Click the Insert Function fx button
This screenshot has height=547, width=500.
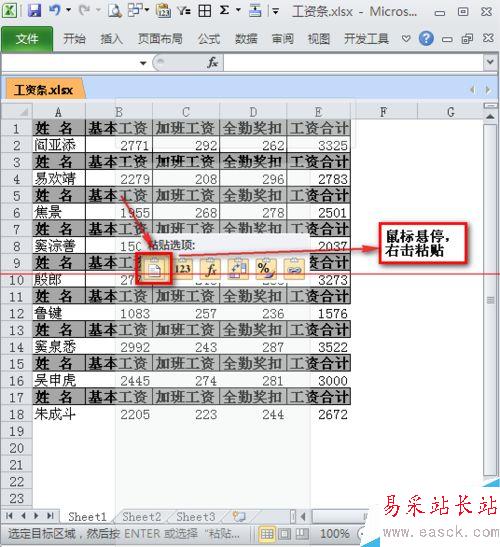[x=212, y=63]
